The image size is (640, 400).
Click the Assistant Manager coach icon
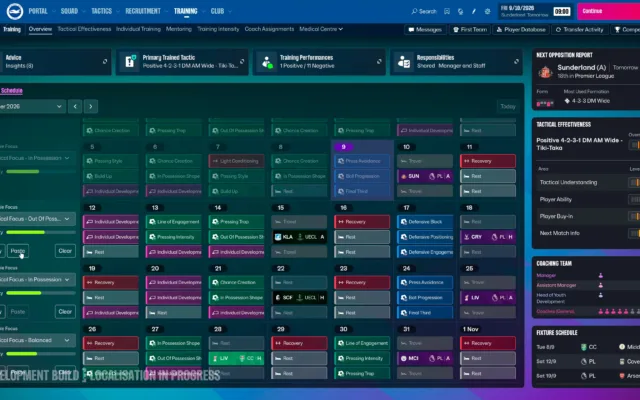pos(600,285)
